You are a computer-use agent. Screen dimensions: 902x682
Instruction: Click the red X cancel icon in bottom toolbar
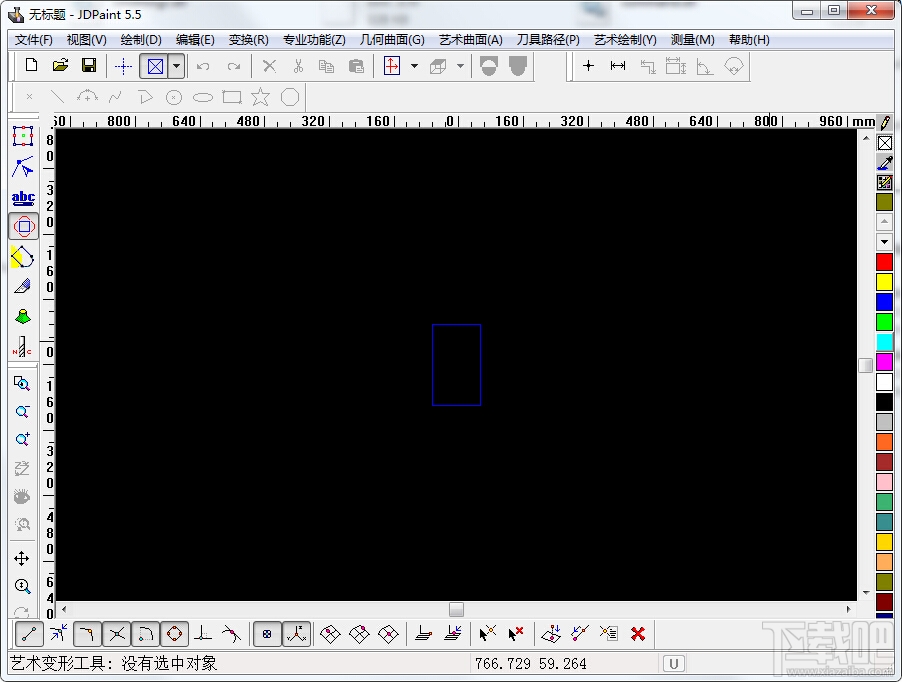tap(638, 634)
